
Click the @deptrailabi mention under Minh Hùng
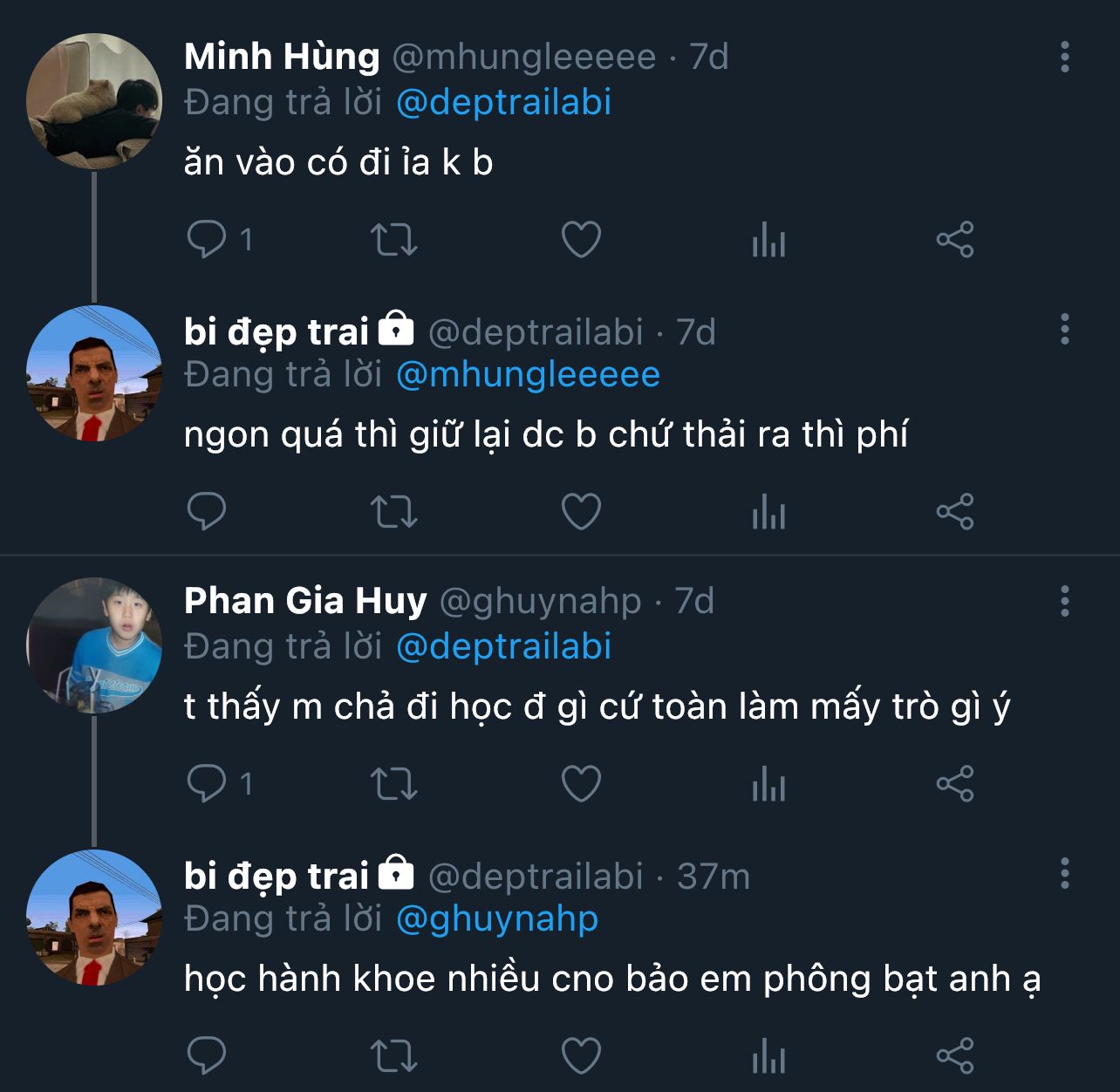[503, 102]
